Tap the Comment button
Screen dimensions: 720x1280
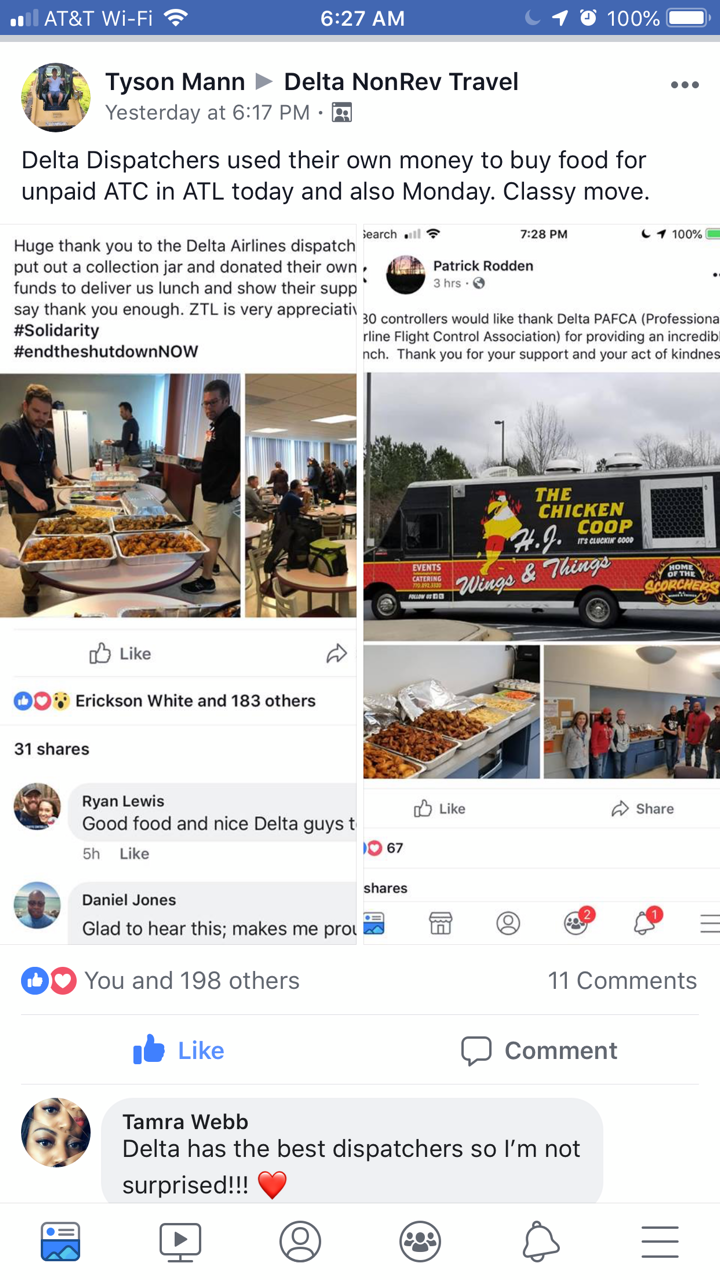539,1050
